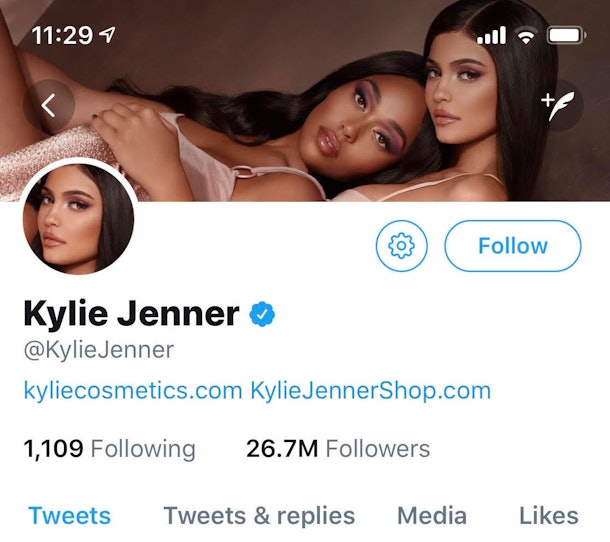Tap the cellular signal bars icon
Screen dimensions: 610x542
click(492, 36)
